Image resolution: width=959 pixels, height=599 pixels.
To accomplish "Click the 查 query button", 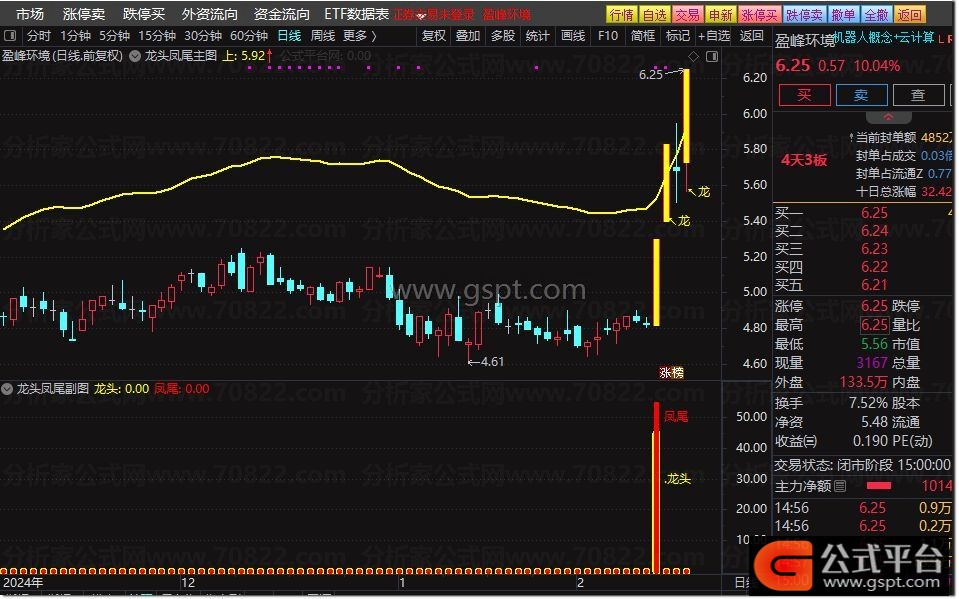I will (x=918, y=95).
